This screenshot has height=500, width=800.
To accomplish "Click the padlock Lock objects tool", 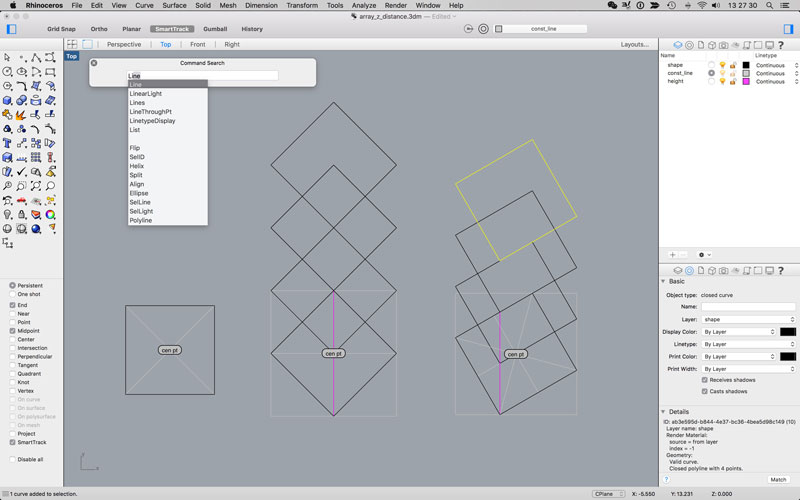I will coord(21,215).
